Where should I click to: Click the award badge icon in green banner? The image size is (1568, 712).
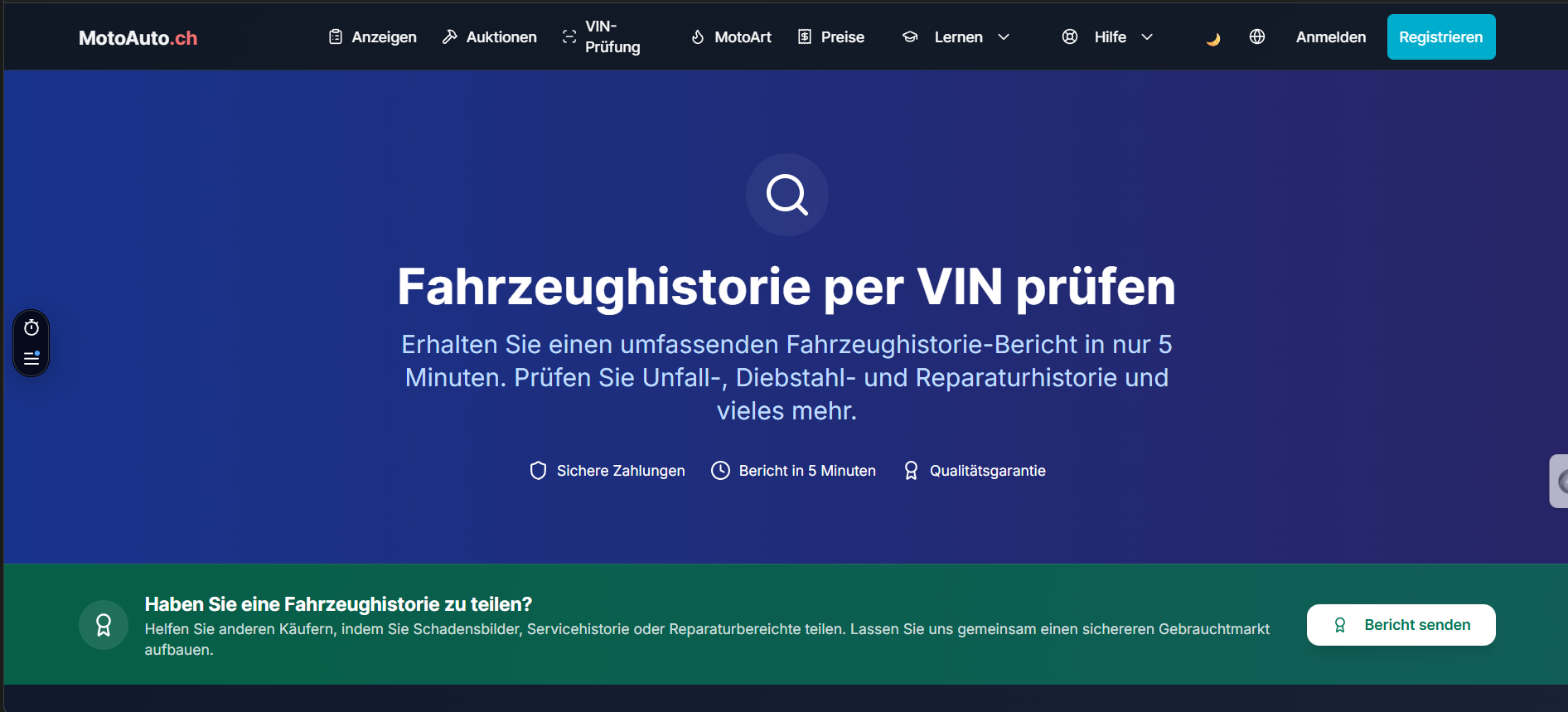click(104, 625)
